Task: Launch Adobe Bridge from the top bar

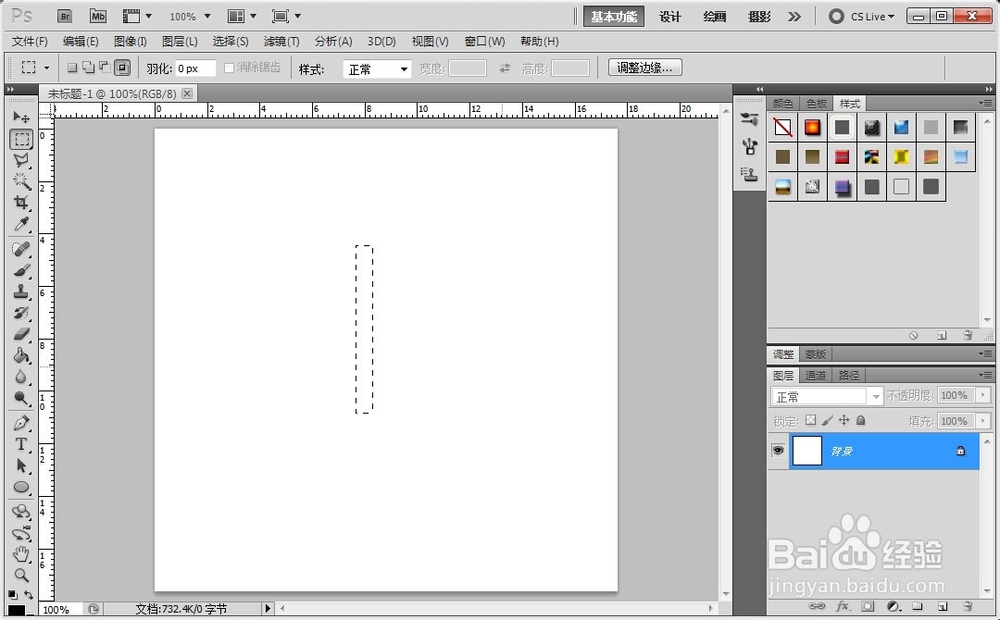Action: click(x=64, y=16)
